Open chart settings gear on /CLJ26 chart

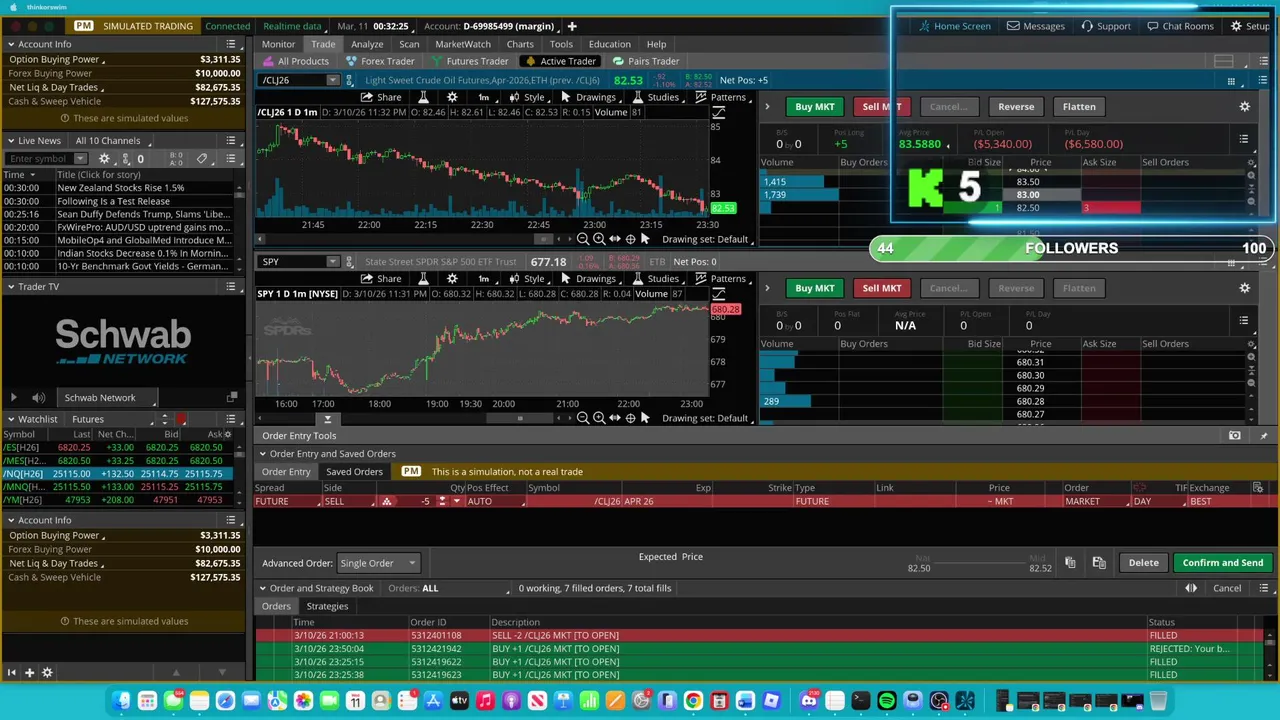452,97
